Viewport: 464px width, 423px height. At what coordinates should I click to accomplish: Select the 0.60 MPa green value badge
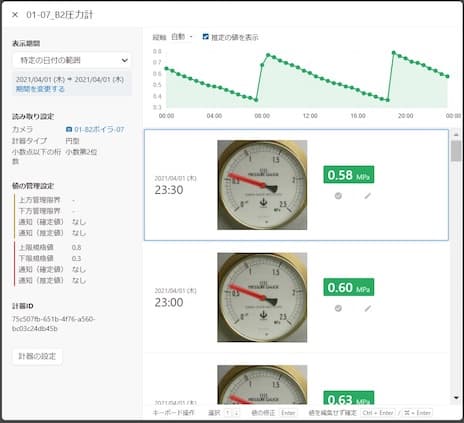[349, 287]
